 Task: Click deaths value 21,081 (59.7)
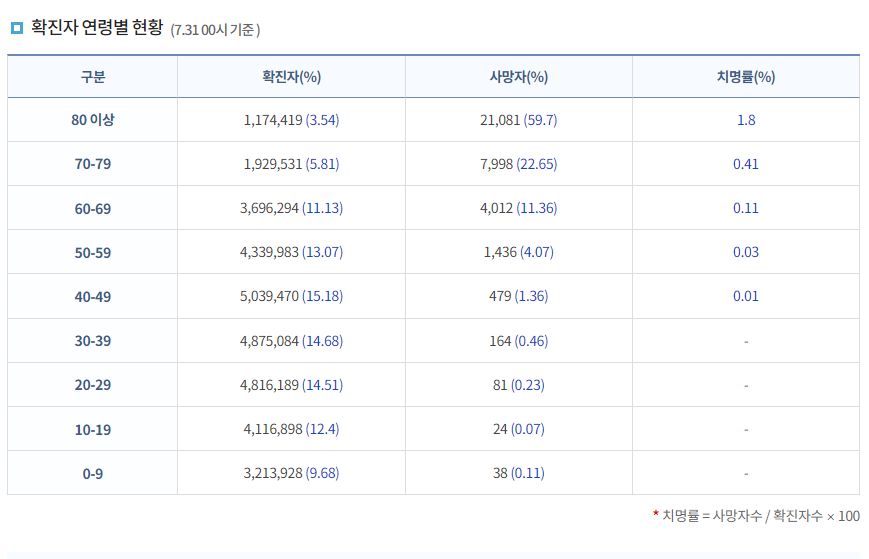(519, 120)
